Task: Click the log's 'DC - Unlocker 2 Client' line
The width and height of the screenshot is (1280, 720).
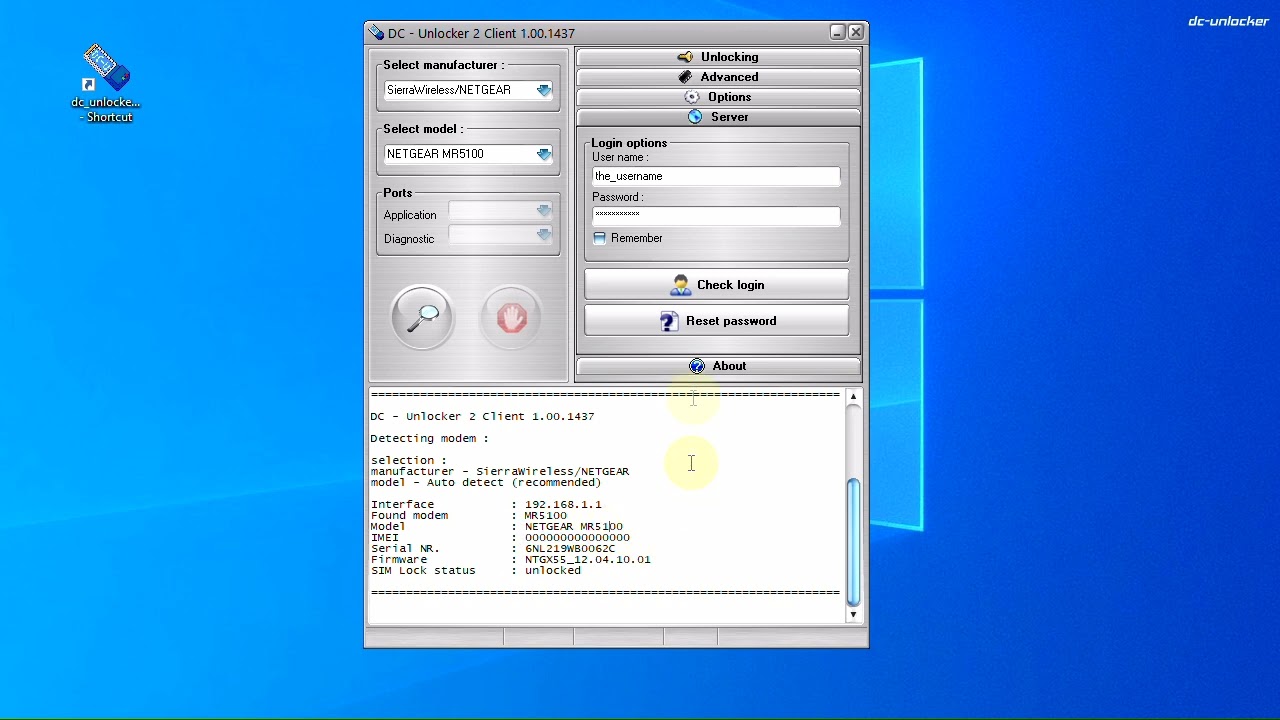Action: [482, 416]
